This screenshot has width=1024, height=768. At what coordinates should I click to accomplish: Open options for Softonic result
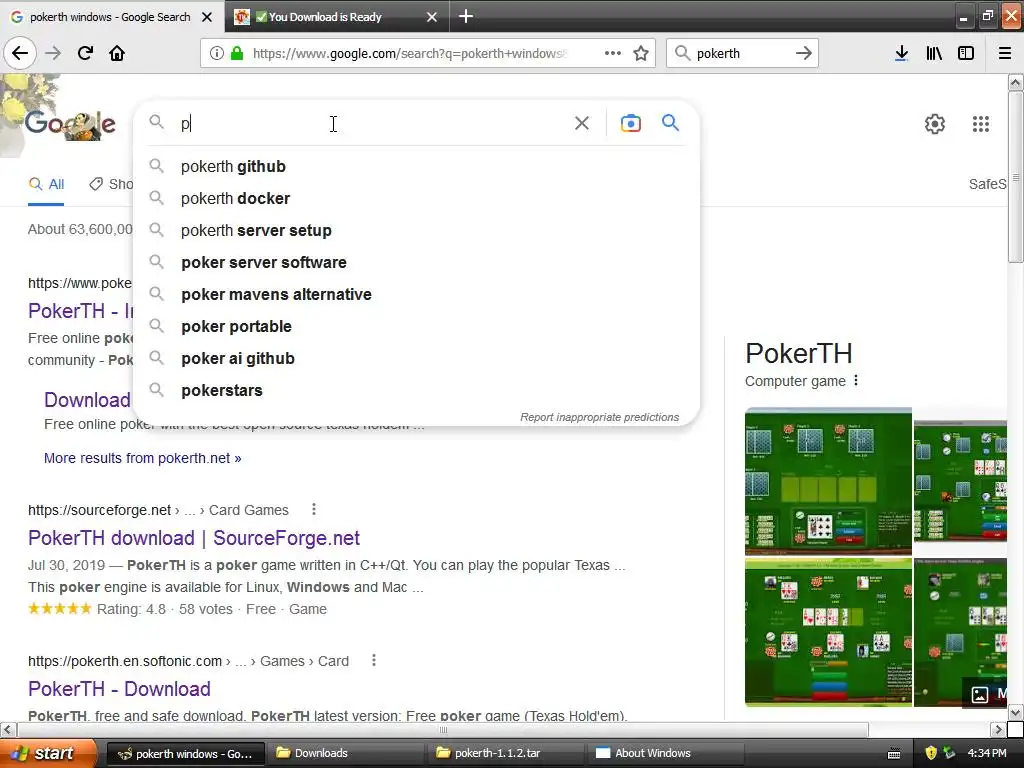[374, 660]
